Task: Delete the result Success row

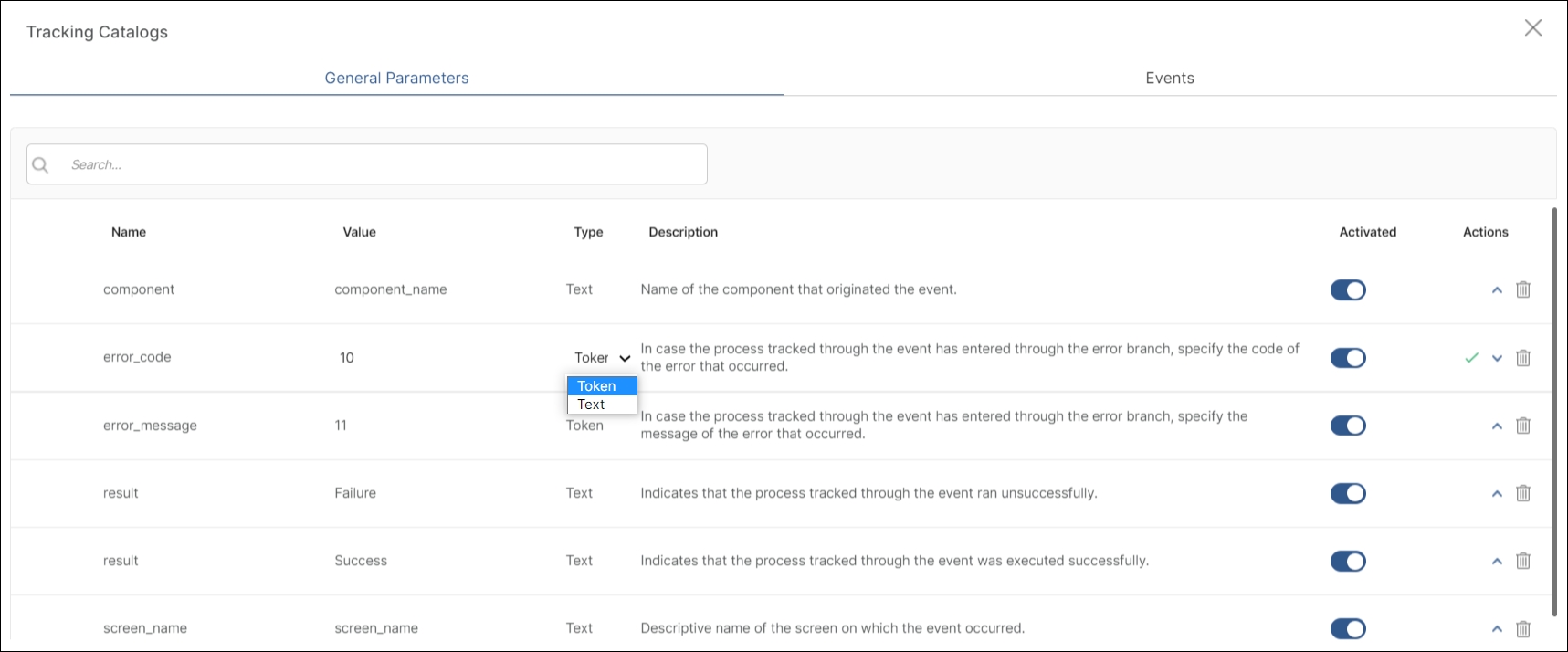Action: pyautogui.click(x=1523, y=561)
